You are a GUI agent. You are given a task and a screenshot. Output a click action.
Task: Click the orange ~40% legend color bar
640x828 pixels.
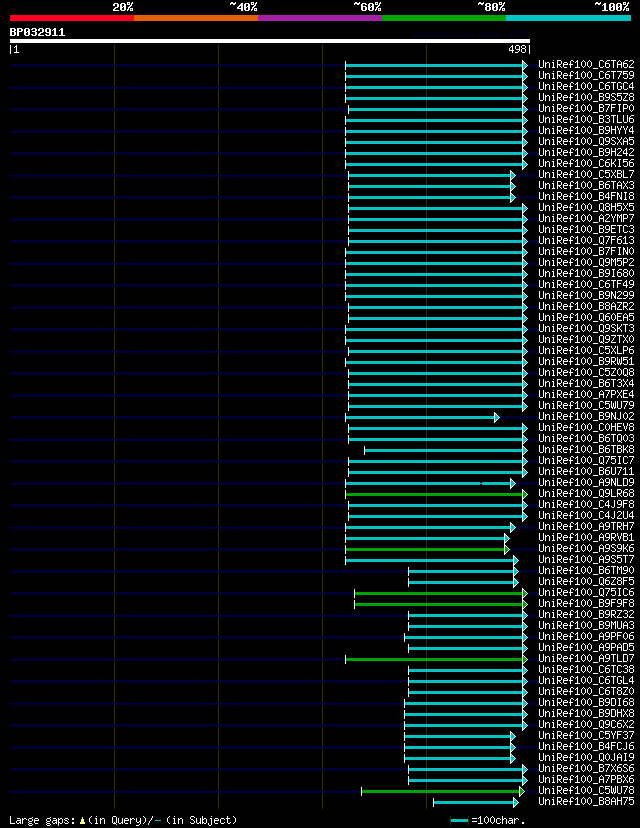click(x=196, y=18)
